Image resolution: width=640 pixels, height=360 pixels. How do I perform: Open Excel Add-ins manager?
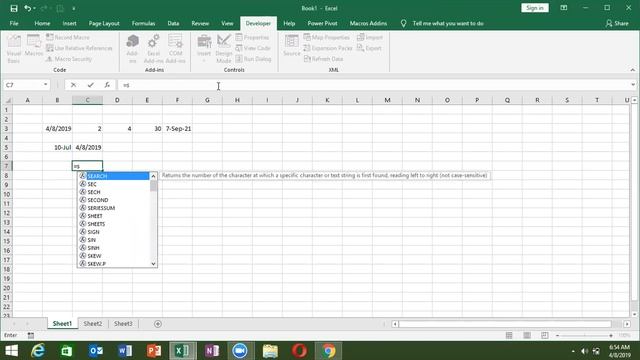pyautogui.click(x=153, y=49)
